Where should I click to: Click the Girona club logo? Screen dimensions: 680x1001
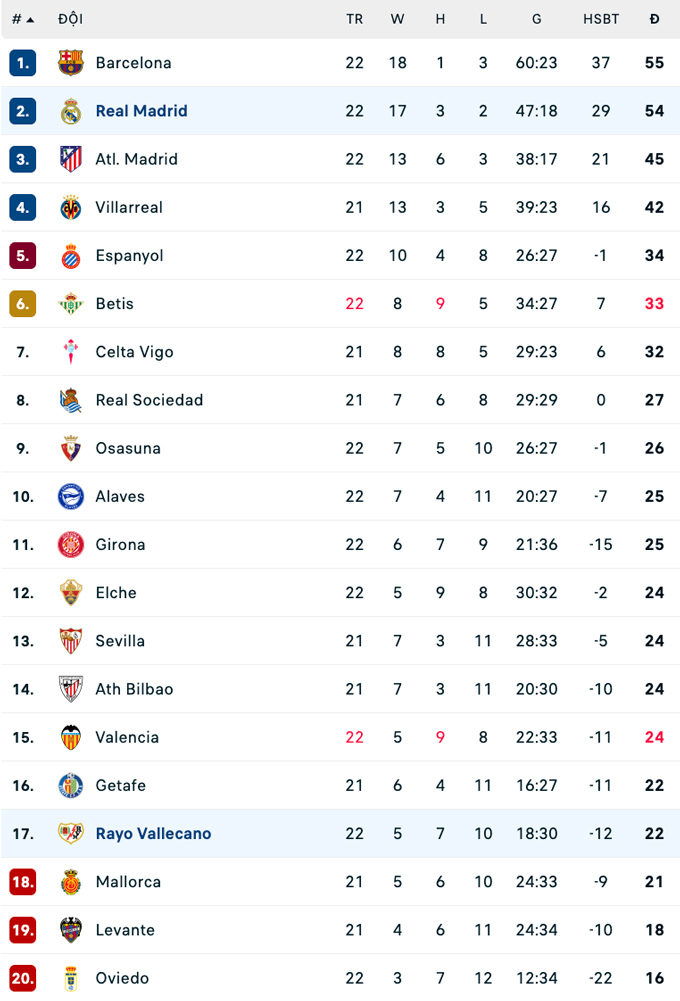point(71,545)
